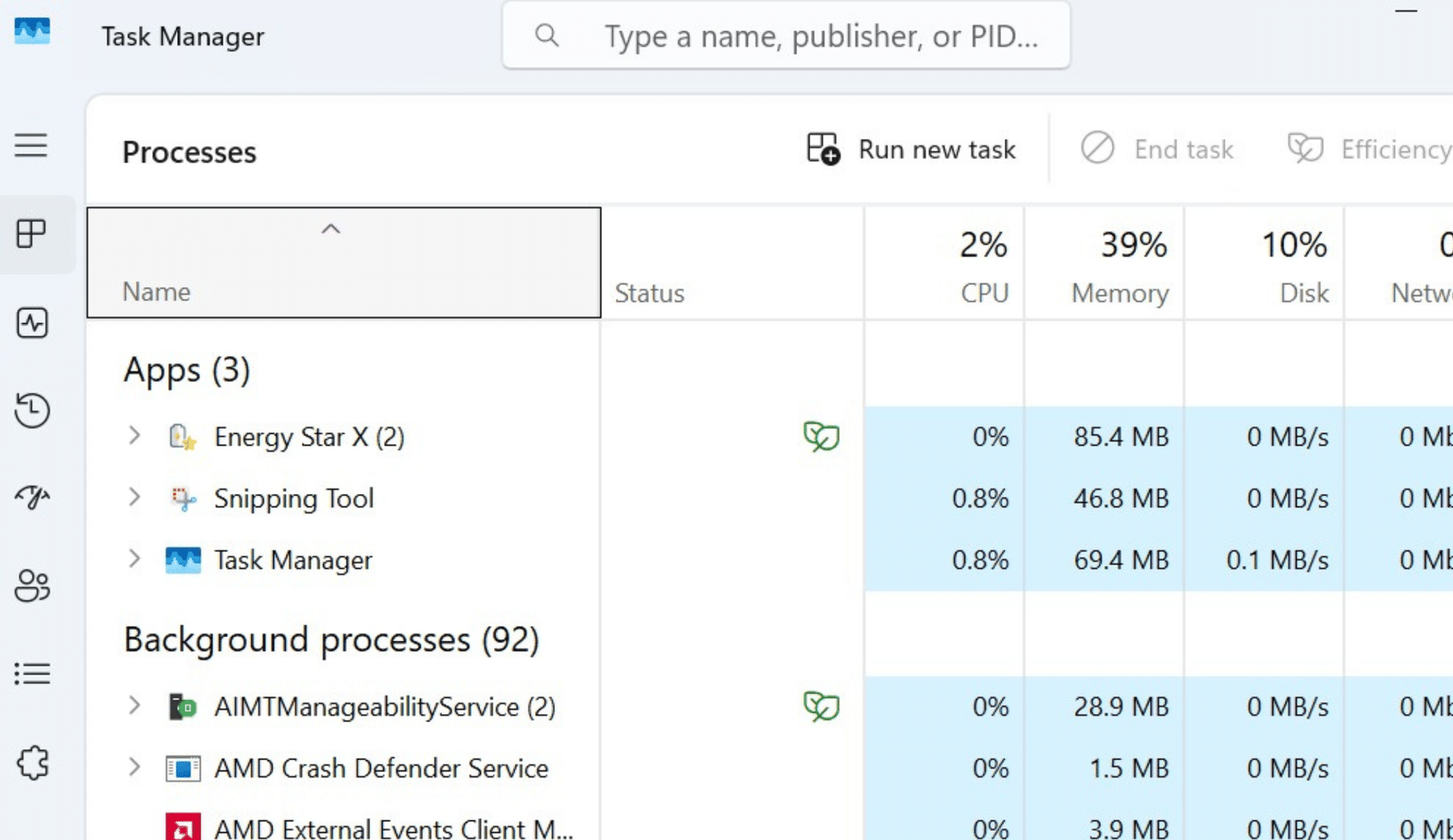Image resolution: width=1453 pixels, height=840 pixels.
Task: Open the Services sidebar page
Action: pos(32,763)
